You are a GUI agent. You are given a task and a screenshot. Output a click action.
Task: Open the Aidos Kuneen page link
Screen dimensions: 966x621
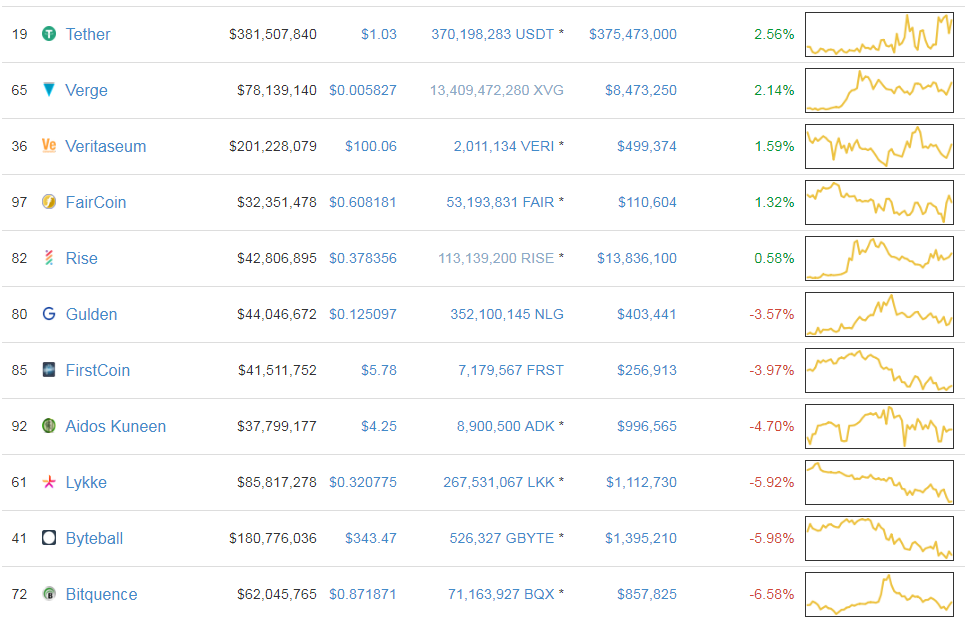(x=115, y=427)
